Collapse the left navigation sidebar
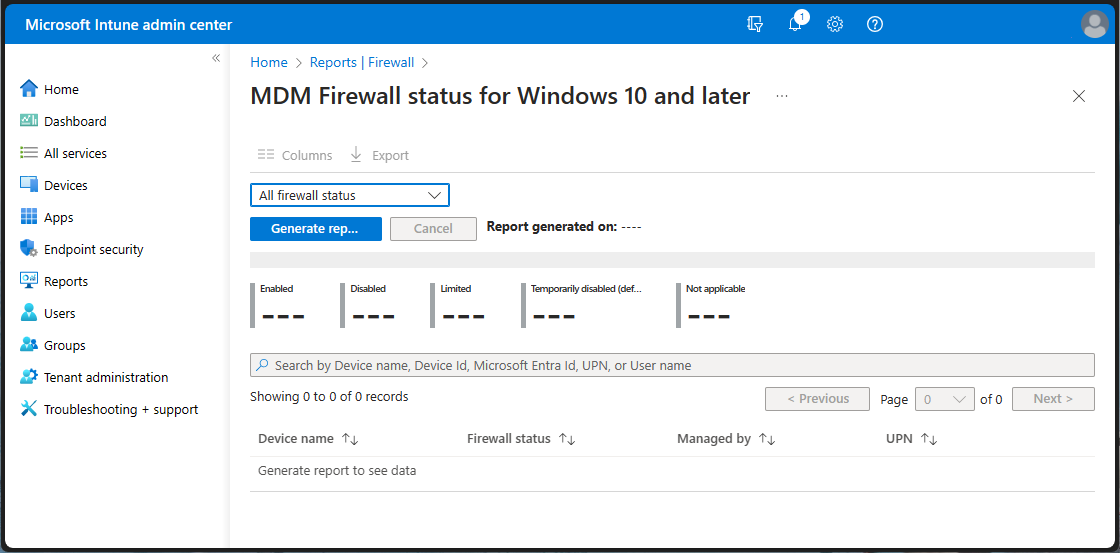This screenshot has width=1120, height=553. [216, 58]
